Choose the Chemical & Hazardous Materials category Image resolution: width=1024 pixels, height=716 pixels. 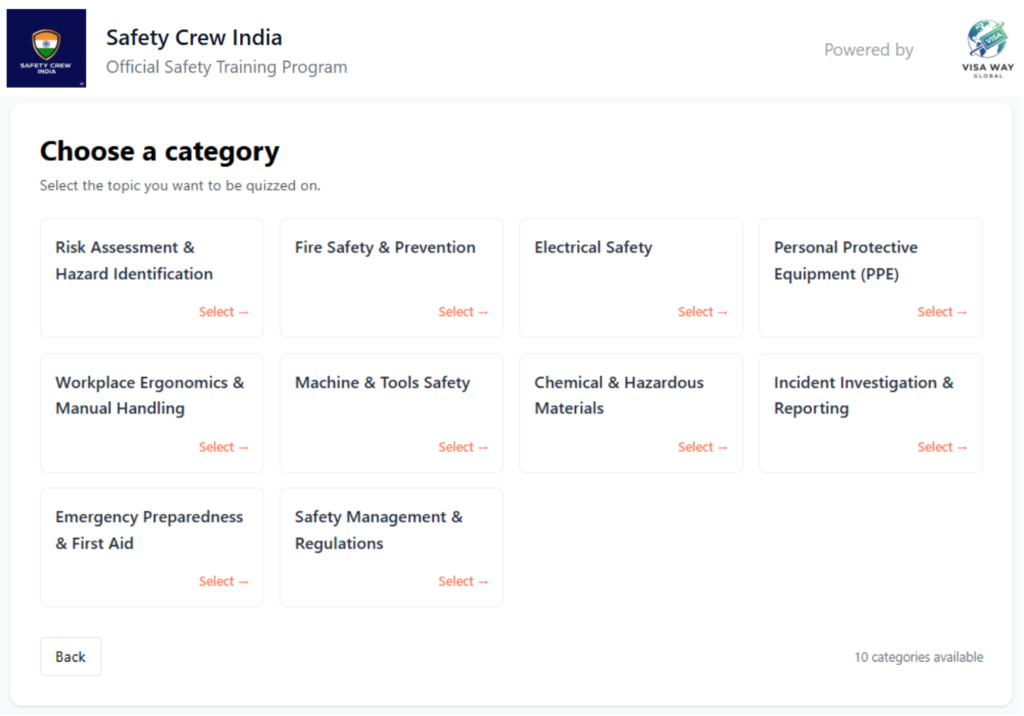(630, 412)
